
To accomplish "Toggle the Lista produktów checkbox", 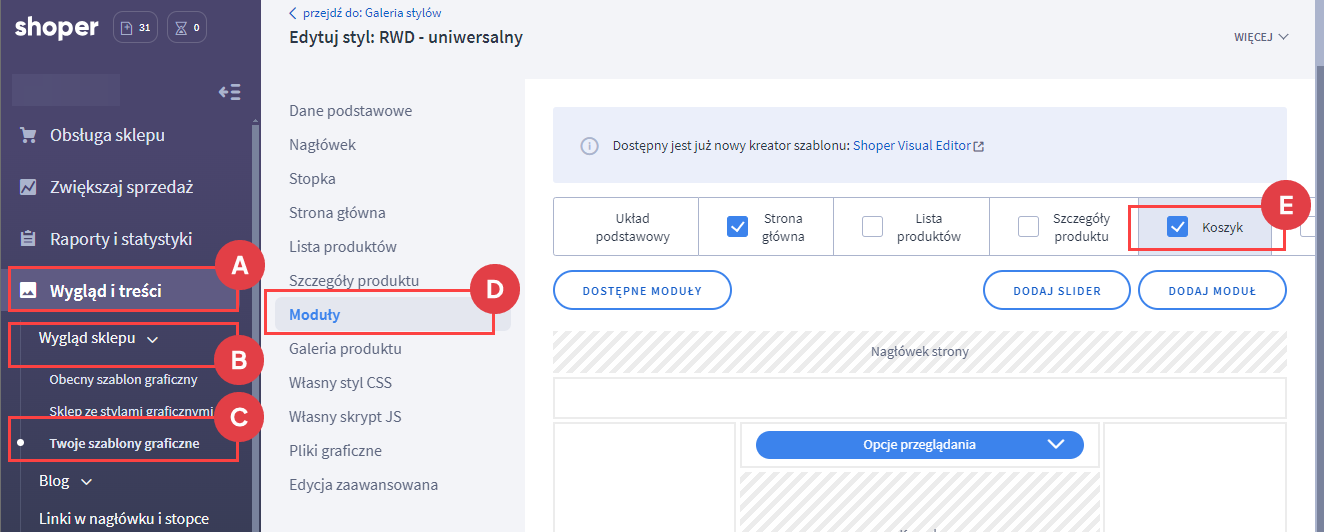I will [x=872, y=227].
